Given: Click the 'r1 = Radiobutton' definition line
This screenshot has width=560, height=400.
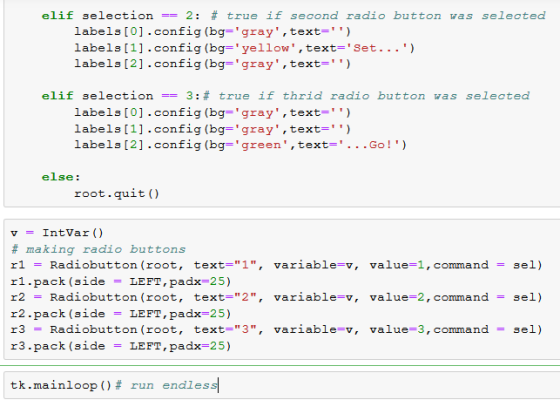Looking at the screenshot, I should tap(277, 265).
